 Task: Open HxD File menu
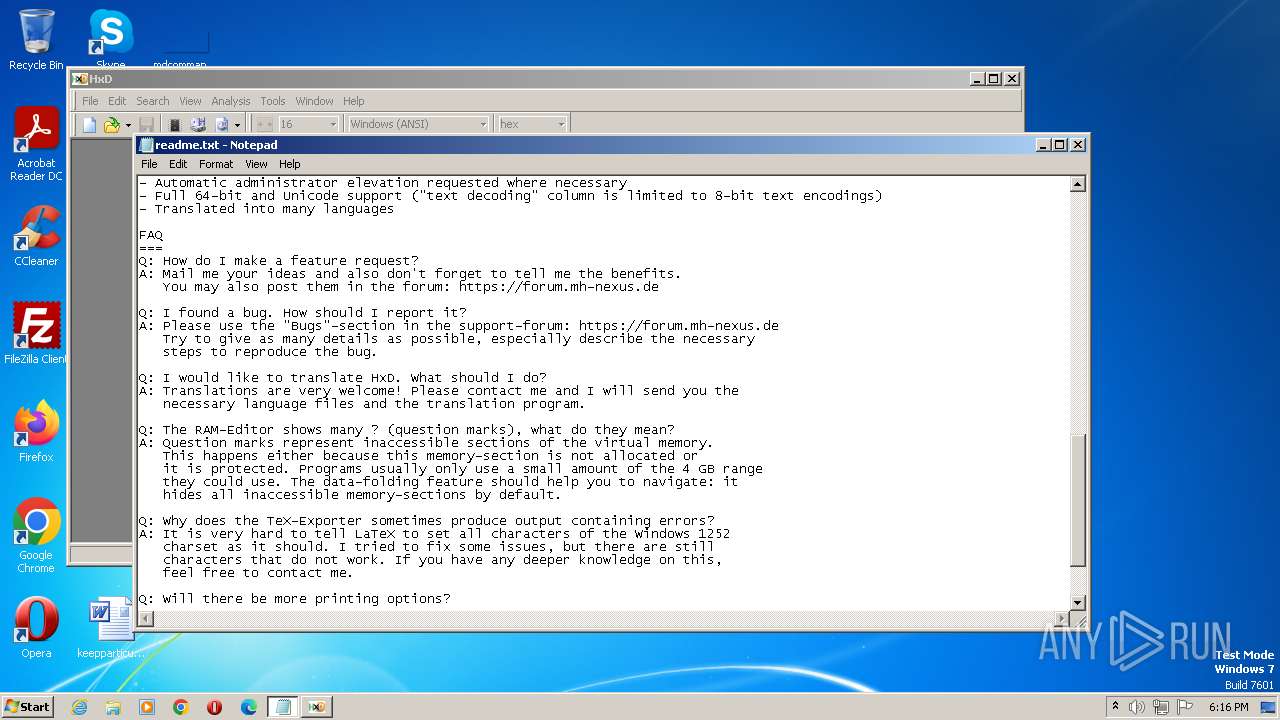[90, 101]
